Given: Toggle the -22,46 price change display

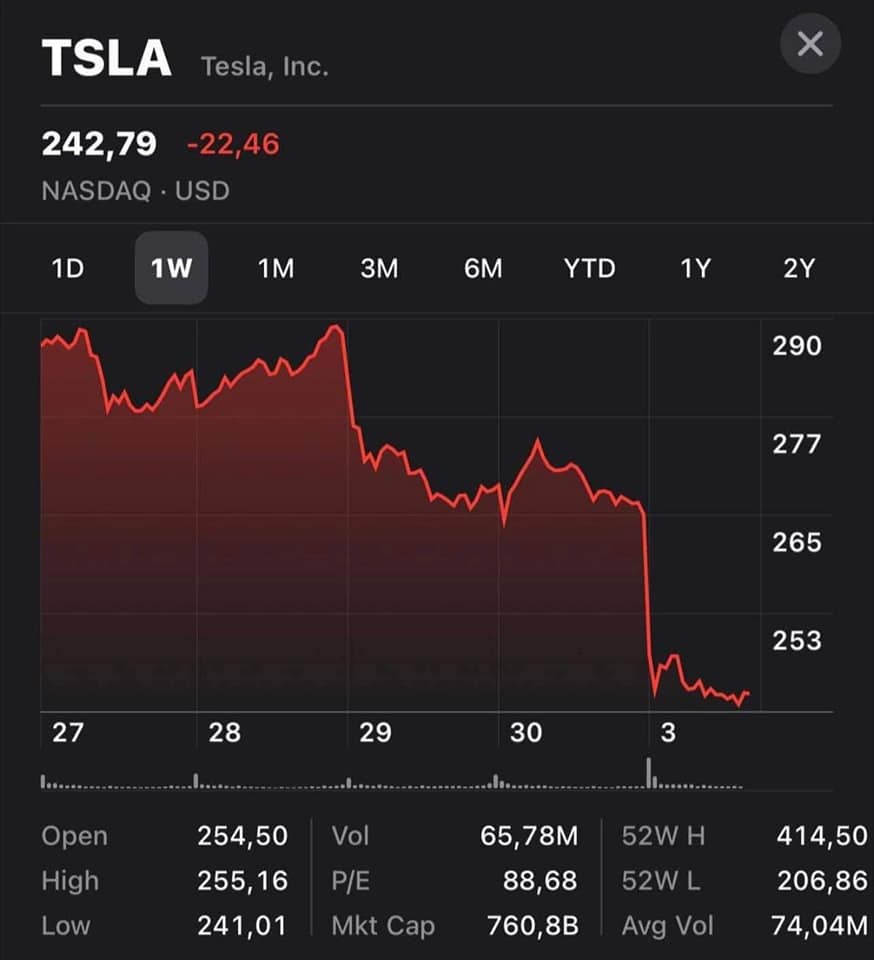Looking at the screenshot, I should coord(233,144).
